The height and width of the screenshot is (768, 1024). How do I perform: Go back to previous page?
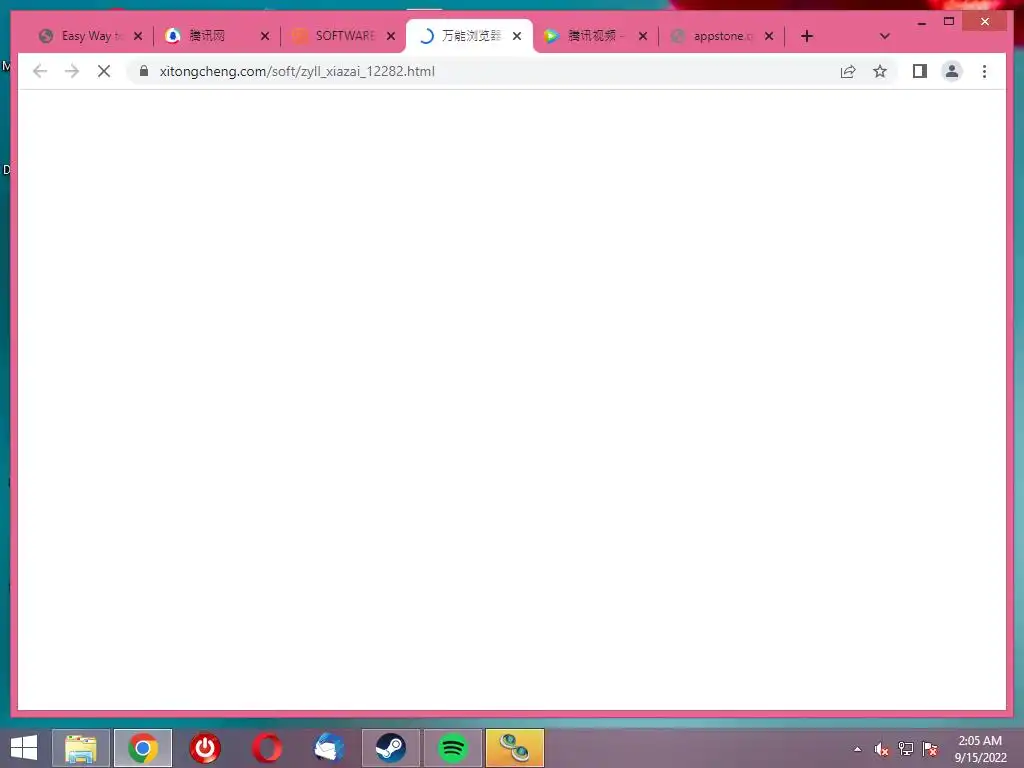[40, 71]
